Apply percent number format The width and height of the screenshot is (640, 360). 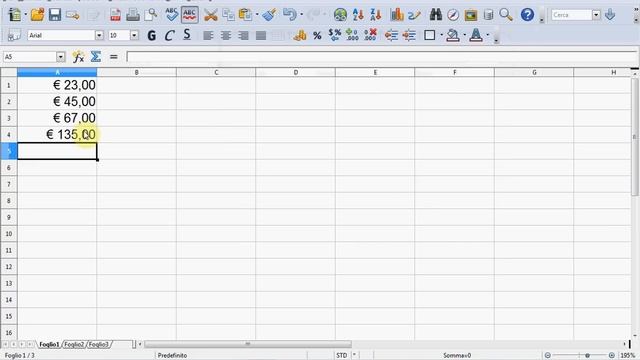point(317,36)
